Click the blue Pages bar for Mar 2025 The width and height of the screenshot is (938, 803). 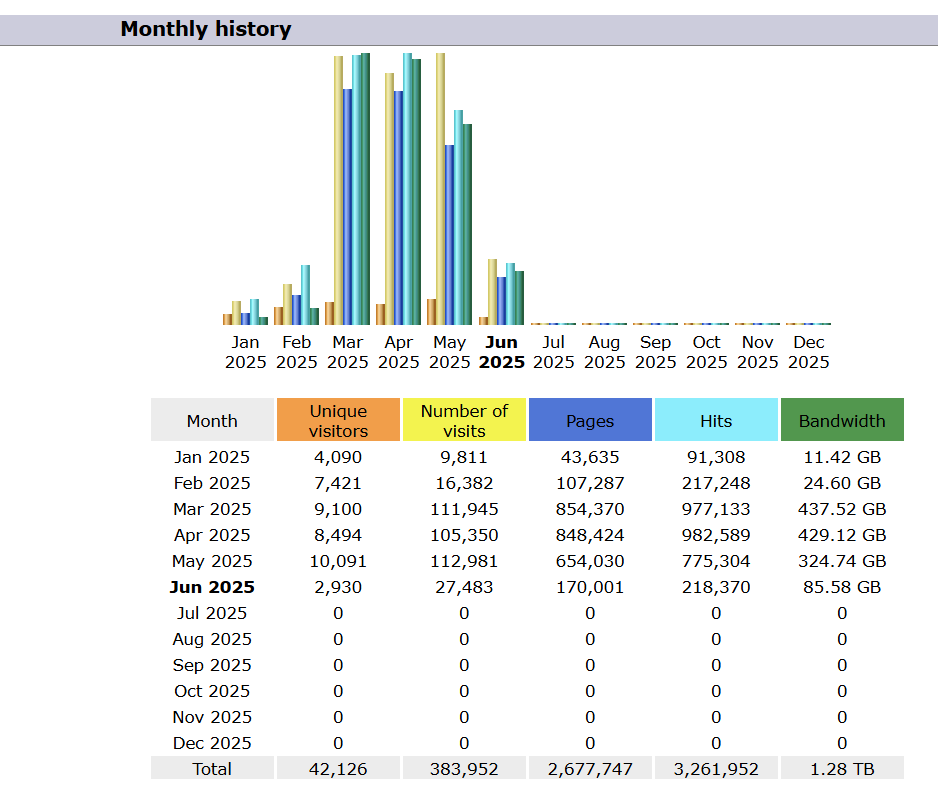tap(347, 206)
